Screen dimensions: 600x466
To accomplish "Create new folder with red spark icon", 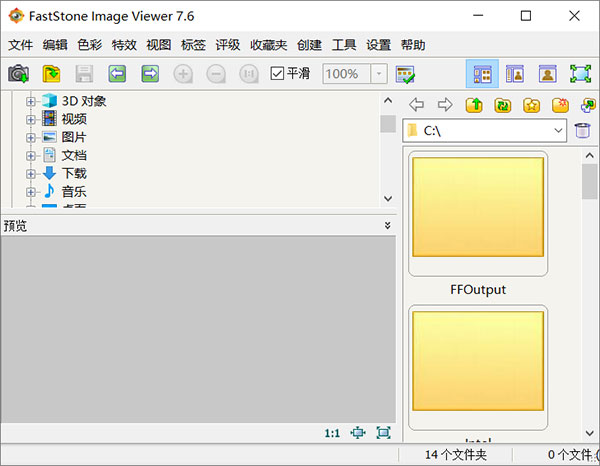I will (560, 105).
